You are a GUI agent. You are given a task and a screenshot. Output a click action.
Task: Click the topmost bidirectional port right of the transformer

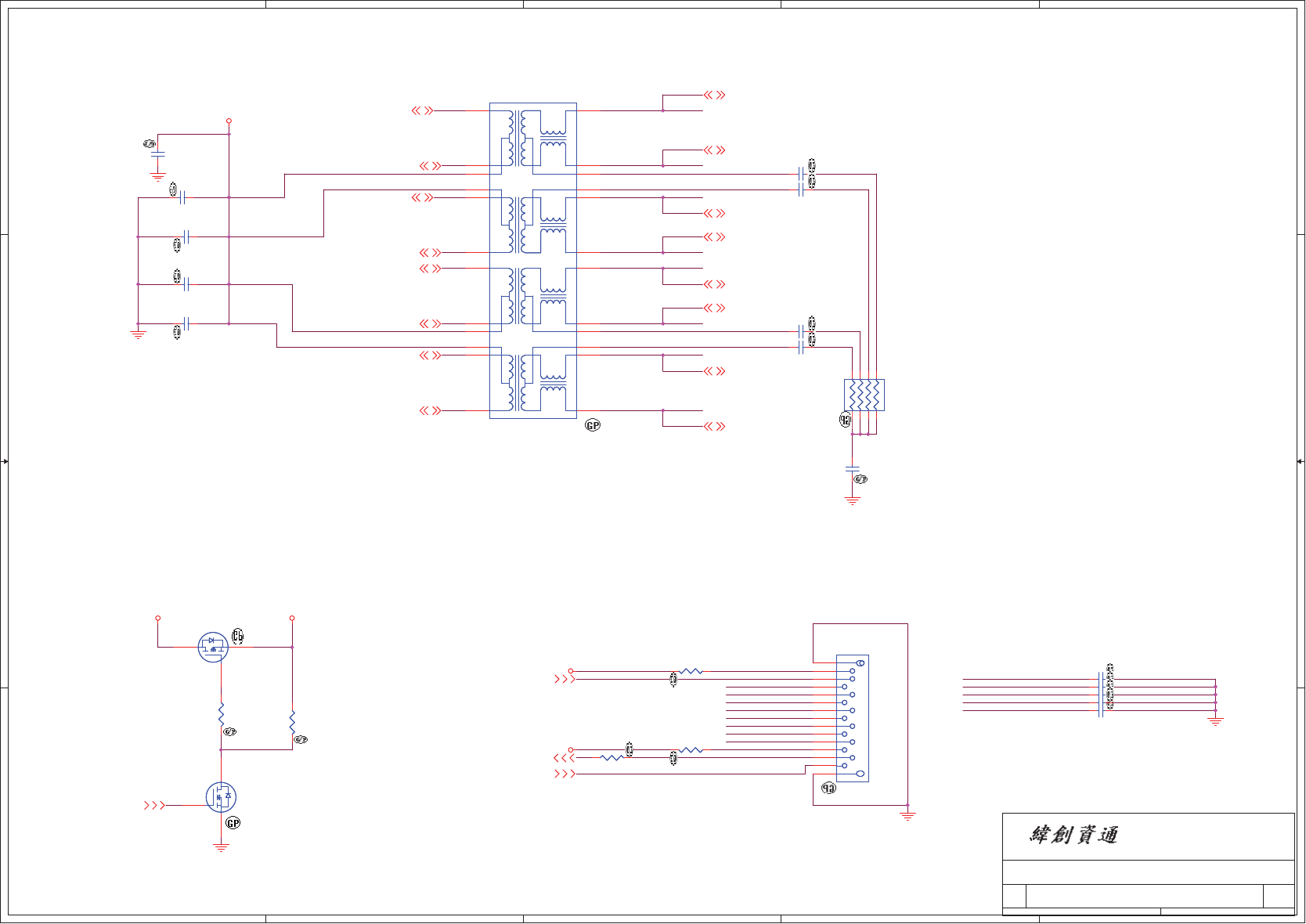tap(714, 95)
